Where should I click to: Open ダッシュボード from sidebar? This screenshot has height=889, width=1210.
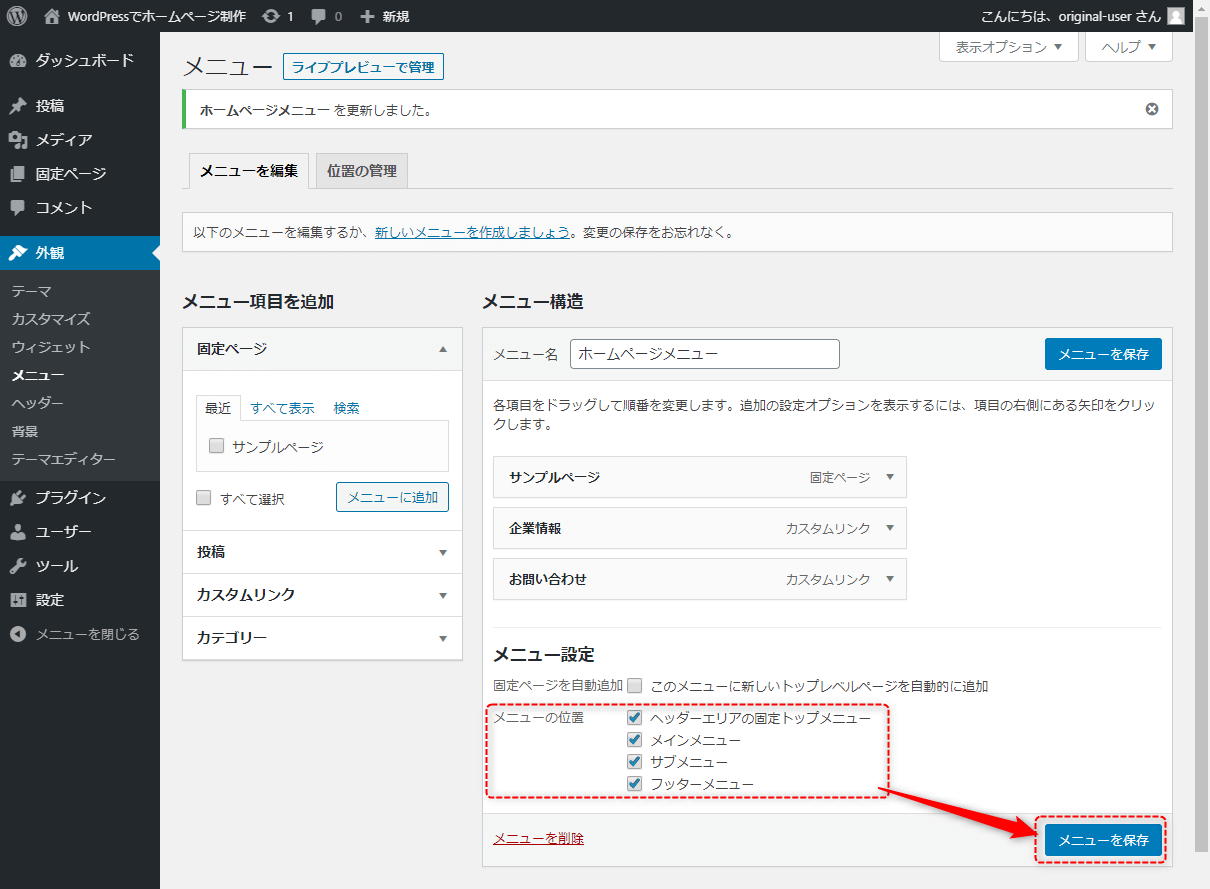coord(80,60)
